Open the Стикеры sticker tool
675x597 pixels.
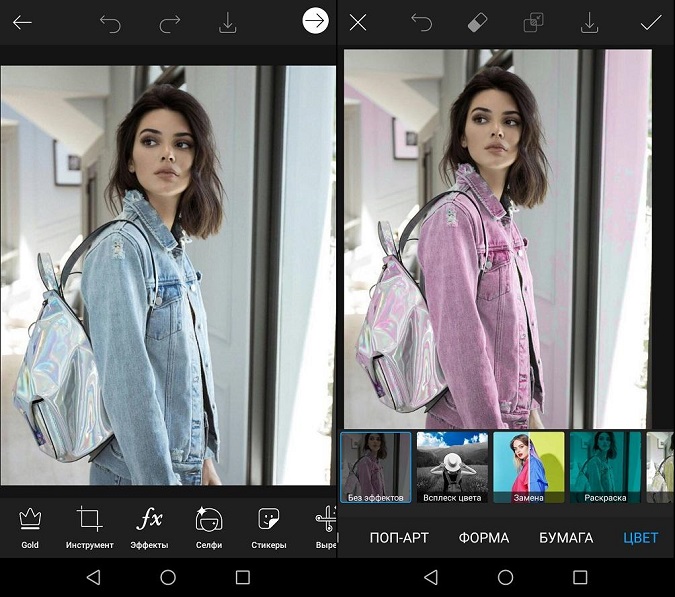[x=269, y=527]
